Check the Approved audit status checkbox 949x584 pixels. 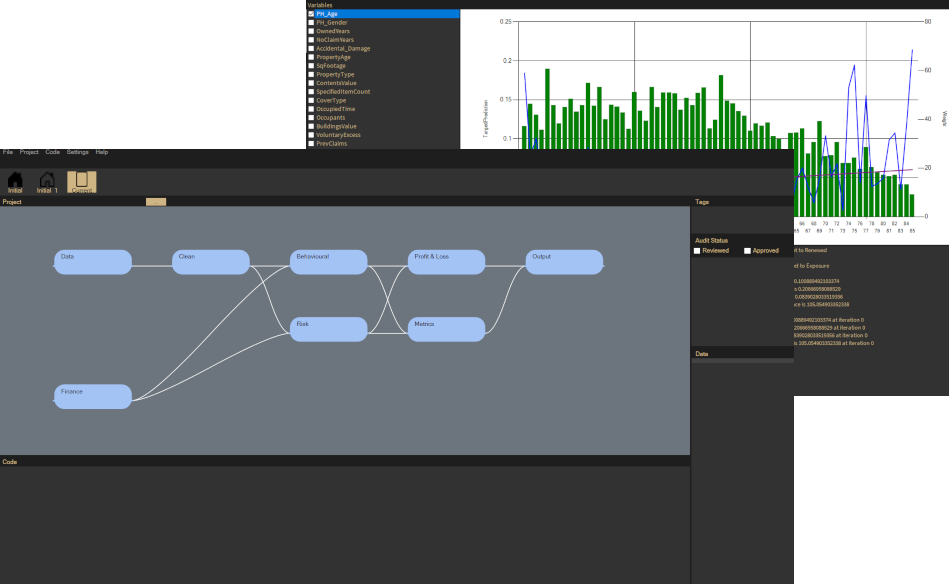coord(745,250)
